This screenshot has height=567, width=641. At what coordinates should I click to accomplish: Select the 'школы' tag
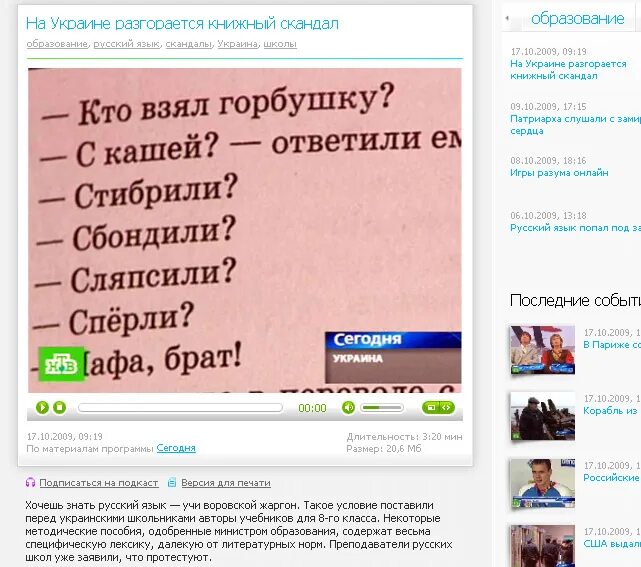click(280, 44)
